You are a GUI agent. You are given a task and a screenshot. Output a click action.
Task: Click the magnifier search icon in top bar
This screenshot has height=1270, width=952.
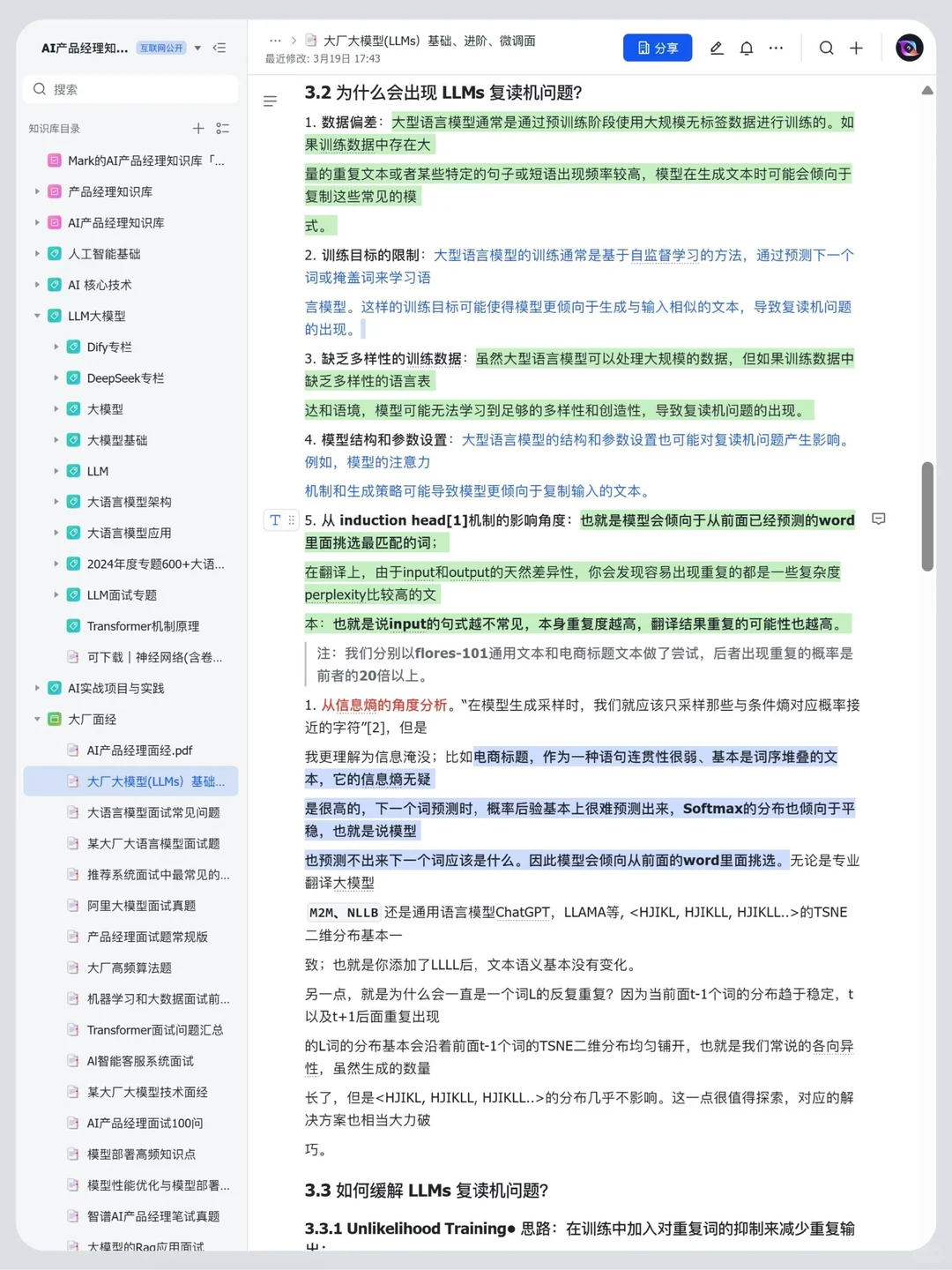826,49
